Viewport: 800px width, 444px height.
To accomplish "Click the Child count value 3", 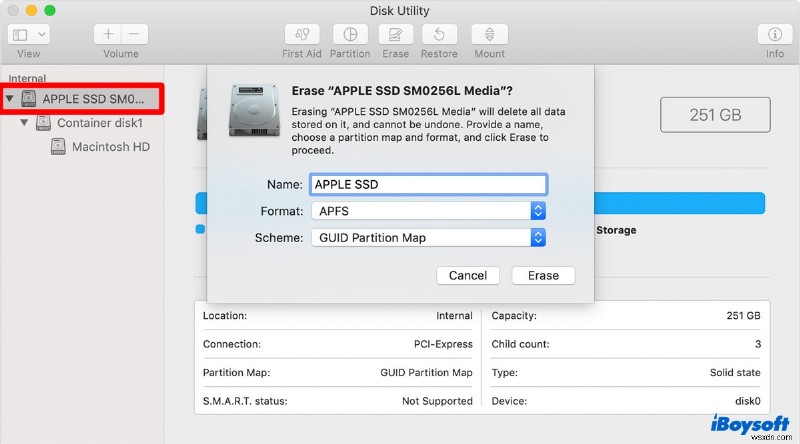I will [x=758, y=344].
